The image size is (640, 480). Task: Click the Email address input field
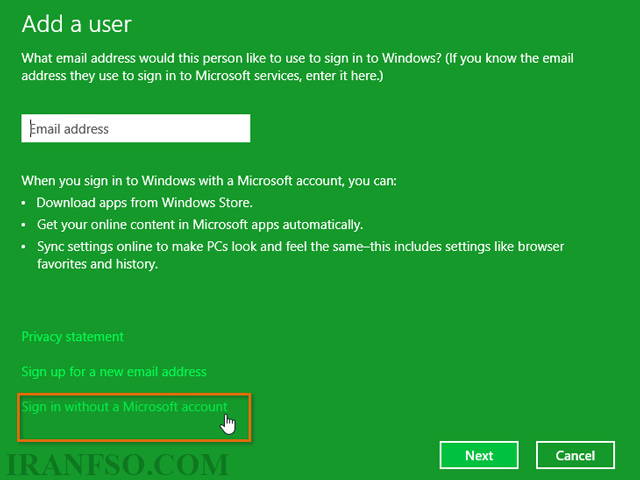click(x=136, y=128)
